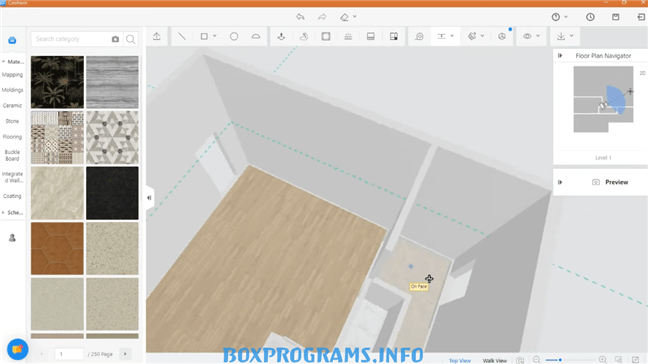
Task: Switch to Top View
Action: point(460,361)
